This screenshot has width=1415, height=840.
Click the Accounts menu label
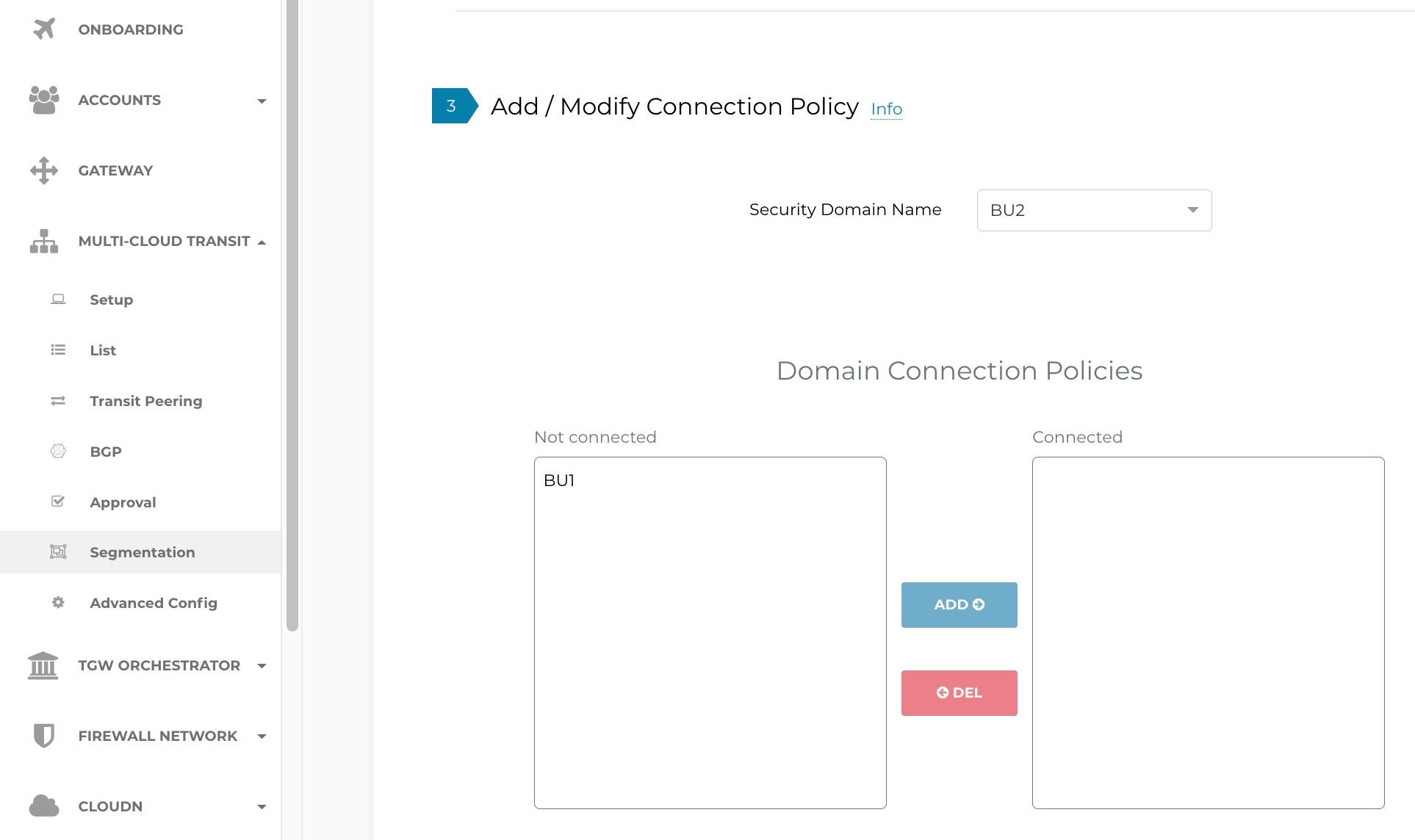119,100
